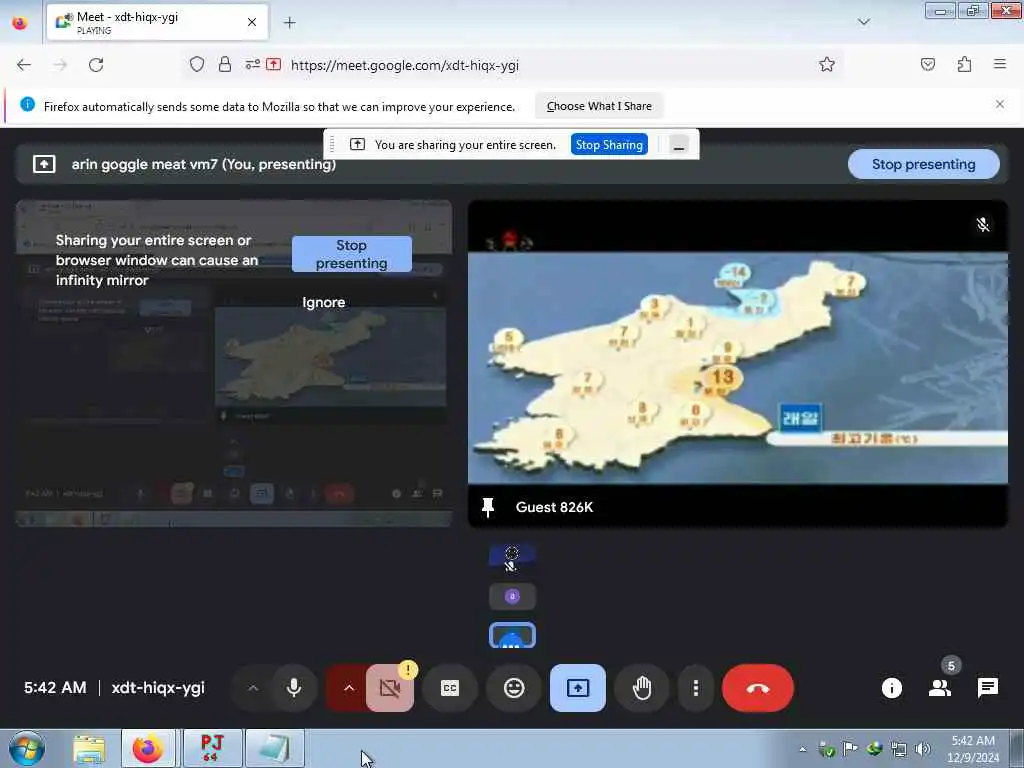Open the Action Center flag tray icon
This screenshot has width=1024, height=768.
[850, 749]
